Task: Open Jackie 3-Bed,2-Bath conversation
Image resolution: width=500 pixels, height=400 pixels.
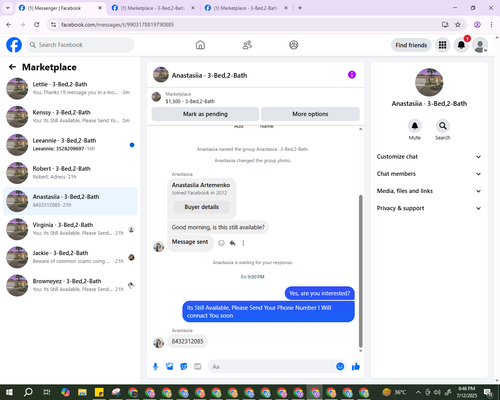Action: 70,257
